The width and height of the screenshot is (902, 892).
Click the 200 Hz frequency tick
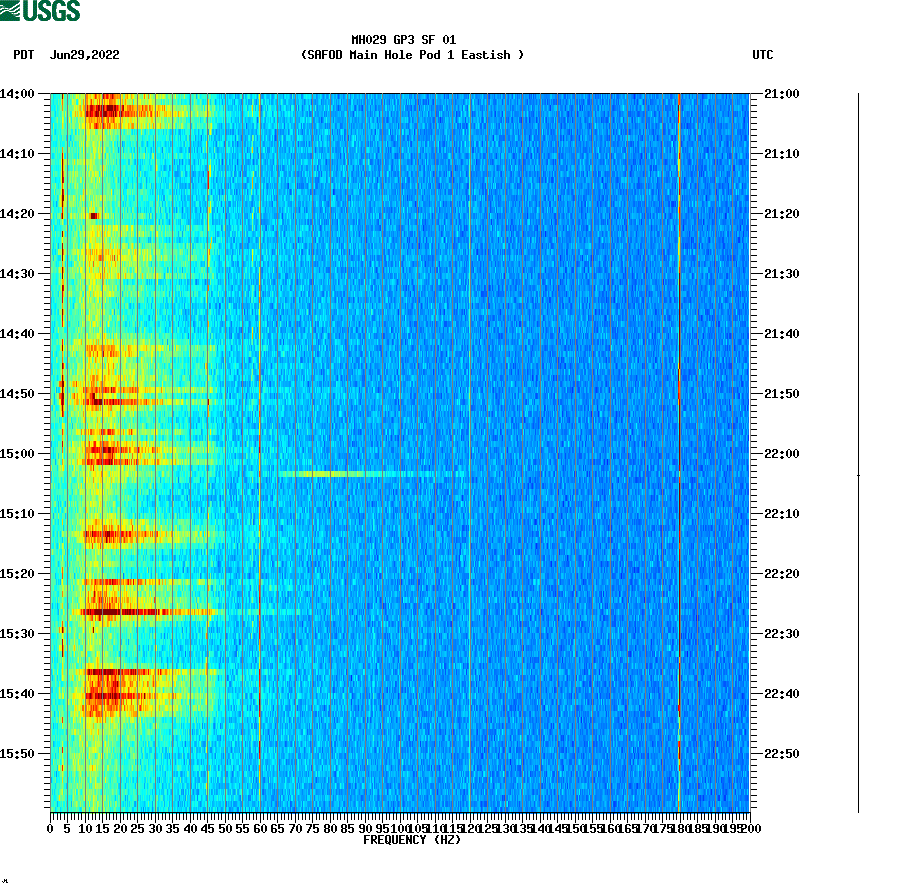click(x=753, y=828)
